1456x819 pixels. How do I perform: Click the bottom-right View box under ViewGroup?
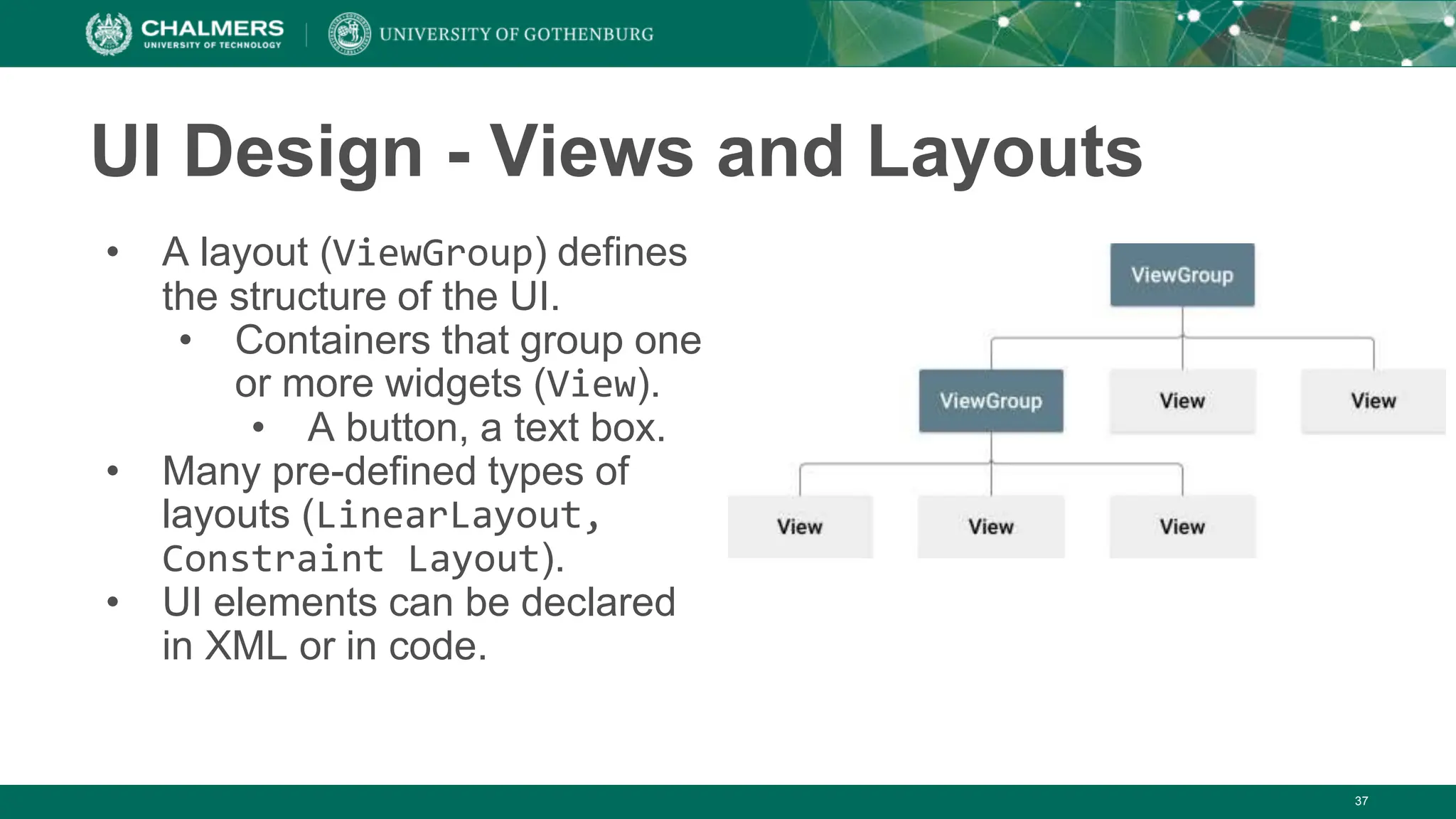[1182, 527]
